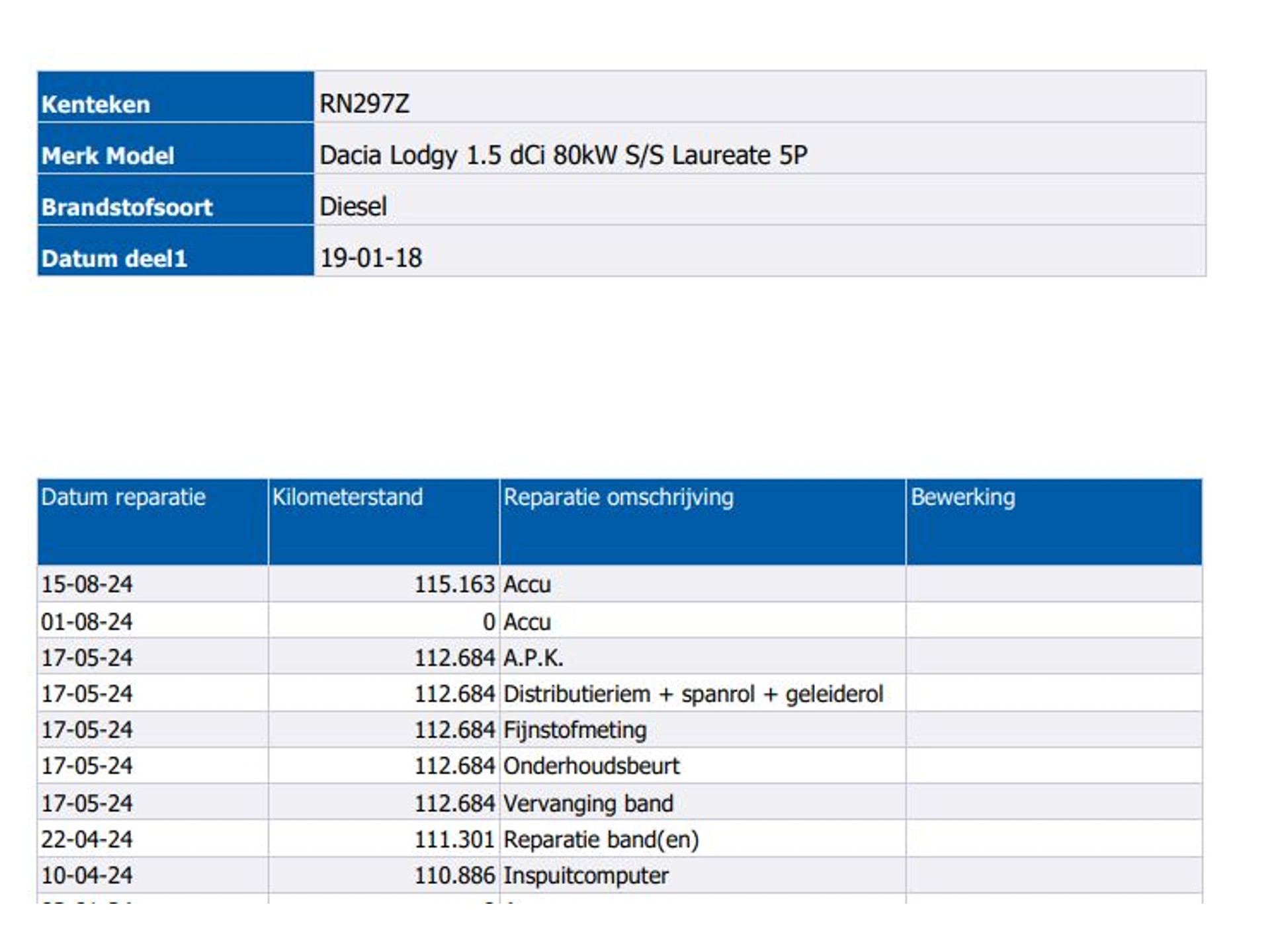This screenshot has width=1270, height=952.
Task: Select the 112.684 mileage in the Distributieriem row
Action: coord(454,694)
